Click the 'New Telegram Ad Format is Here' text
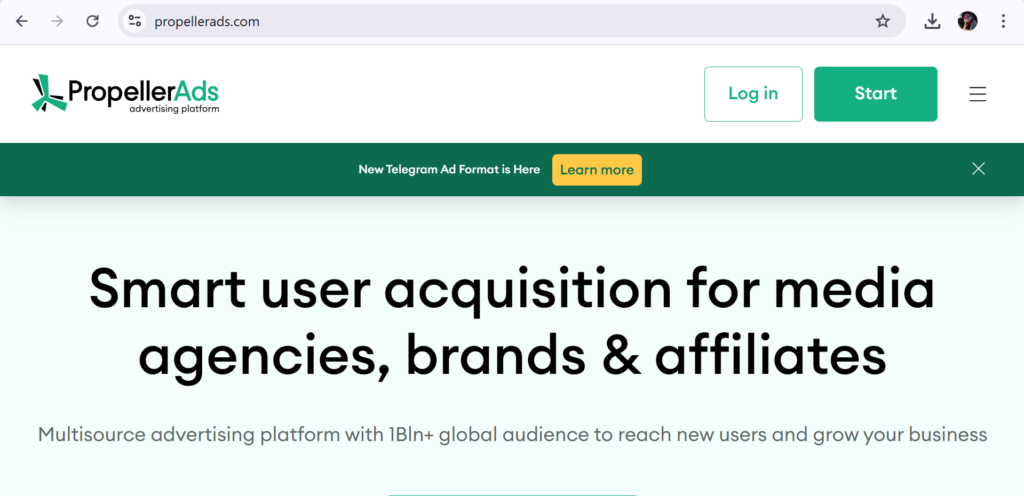Screen dimensions: 1024x496 pos(449,170)
